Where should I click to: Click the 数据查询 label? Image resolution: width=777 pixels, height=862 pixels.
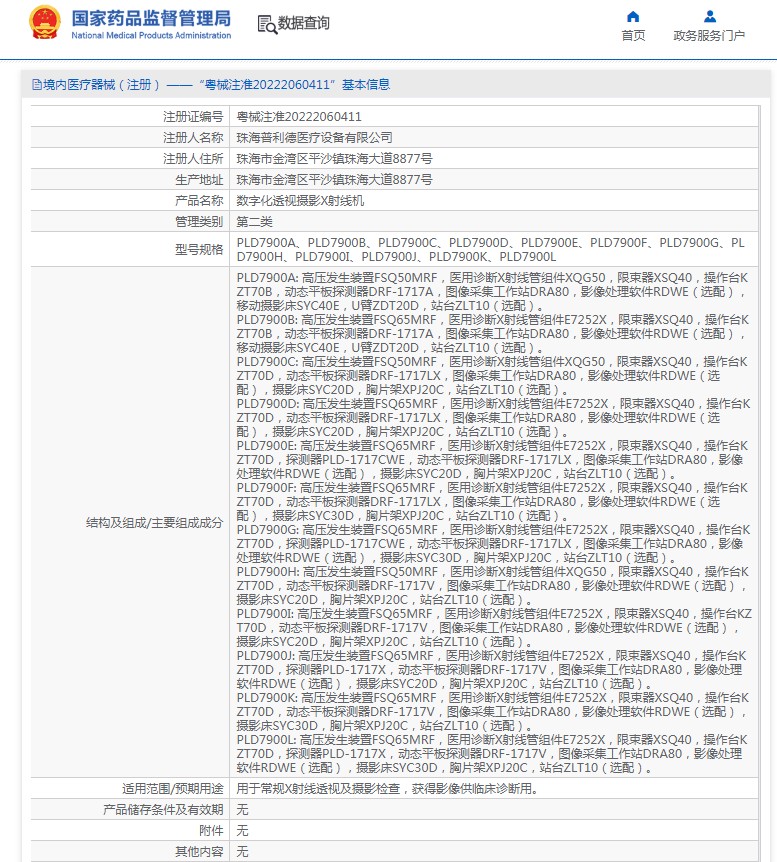point(304,23)
